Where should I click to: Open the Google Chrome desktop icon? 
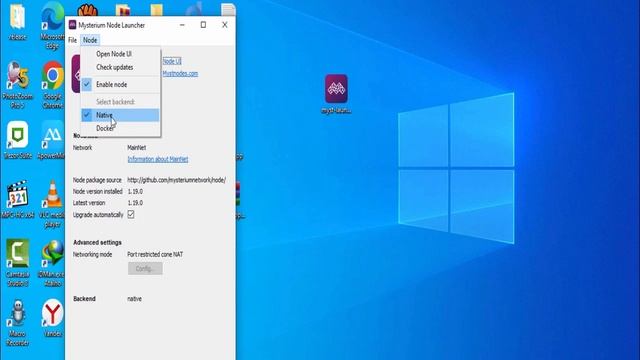(x=53, y=84)
